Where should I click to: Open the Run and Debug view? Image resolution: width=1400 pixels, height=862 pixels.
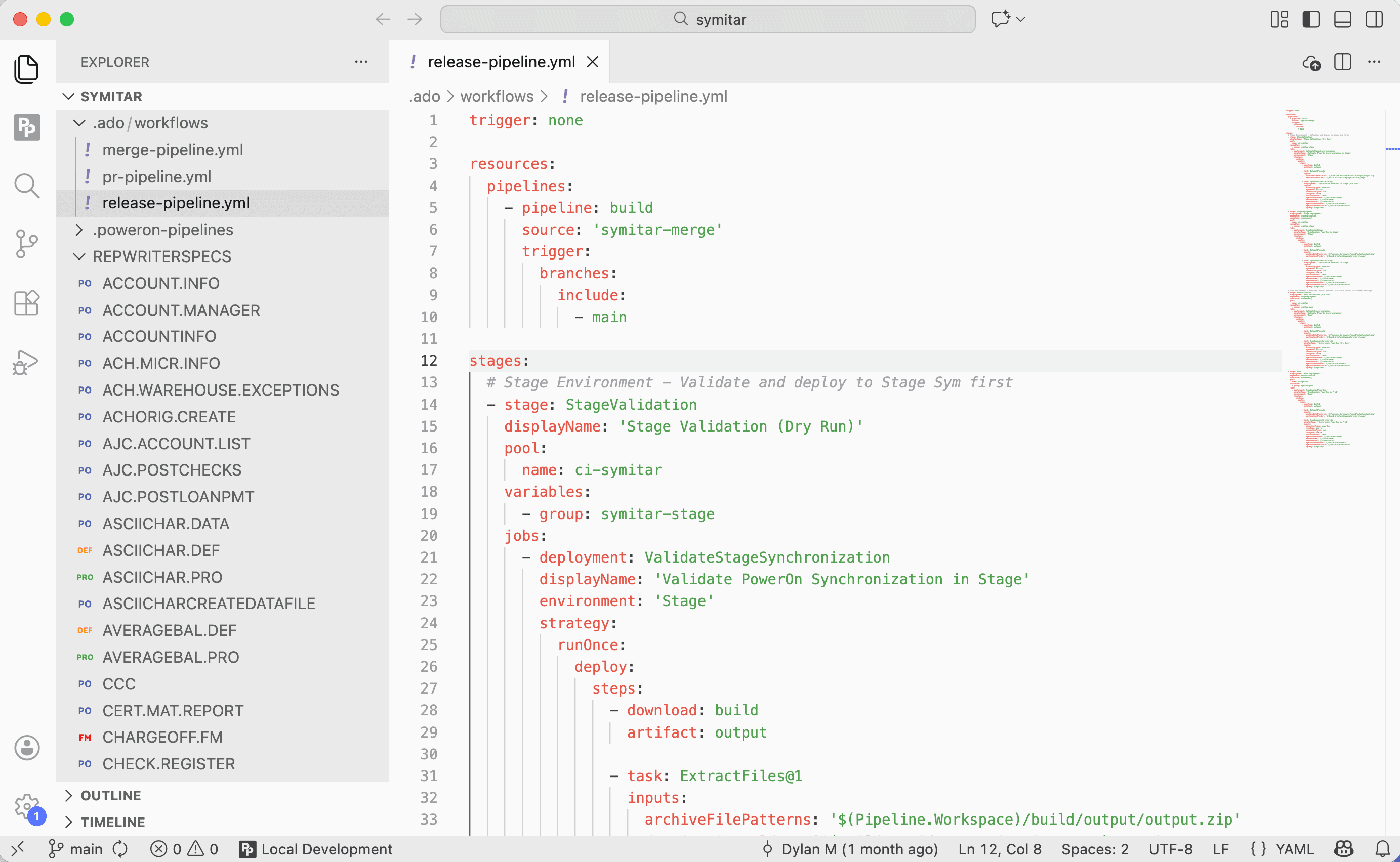pos(26,362)
